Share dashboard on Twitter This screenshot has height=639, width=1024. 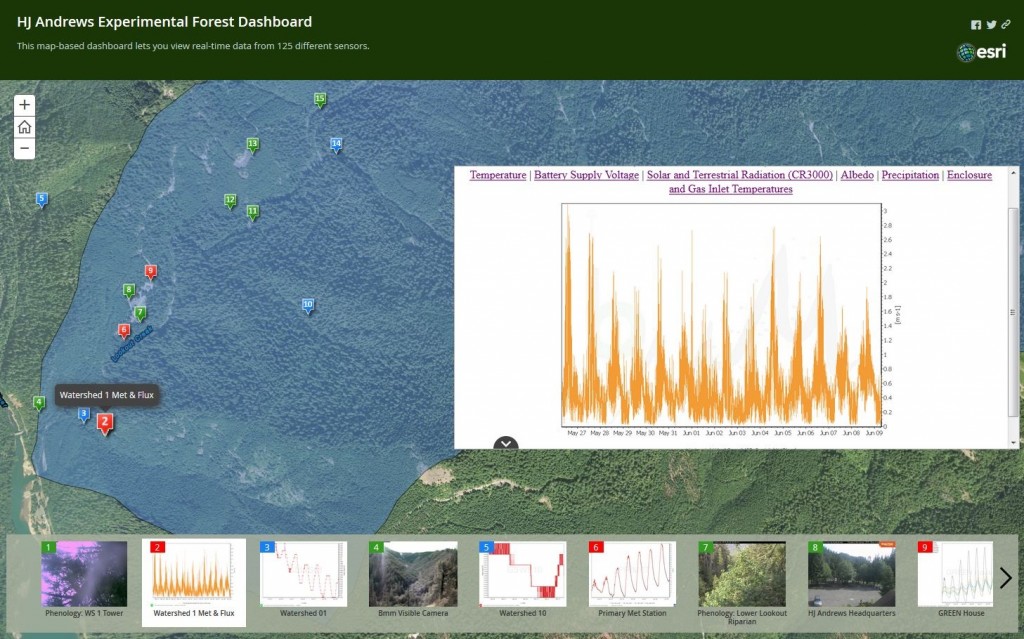(991, 25)
